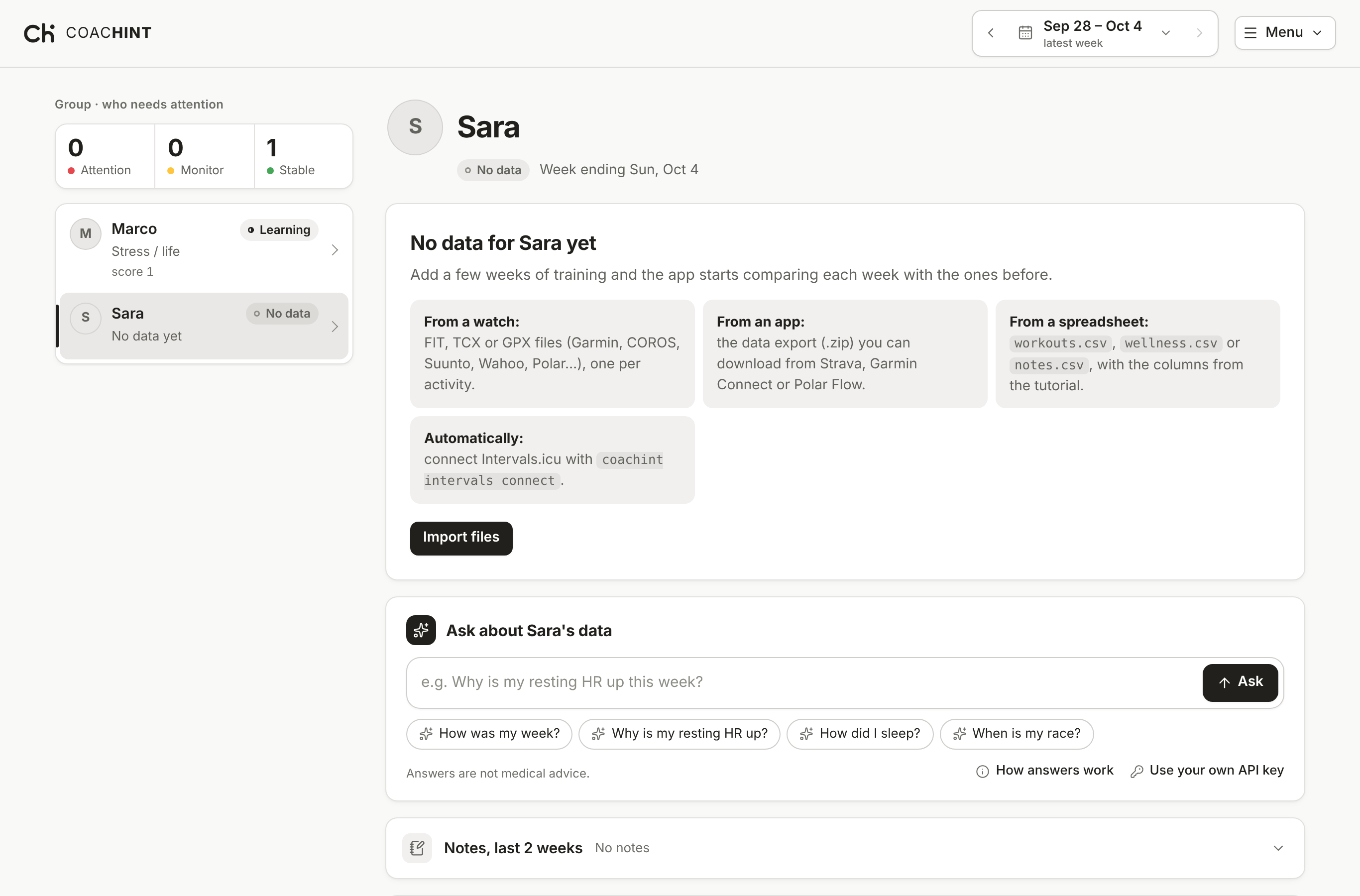The width and height of the screenshot is (1360, 896).
Task: Click the Import files button
Action: click(x=461, y=538)
